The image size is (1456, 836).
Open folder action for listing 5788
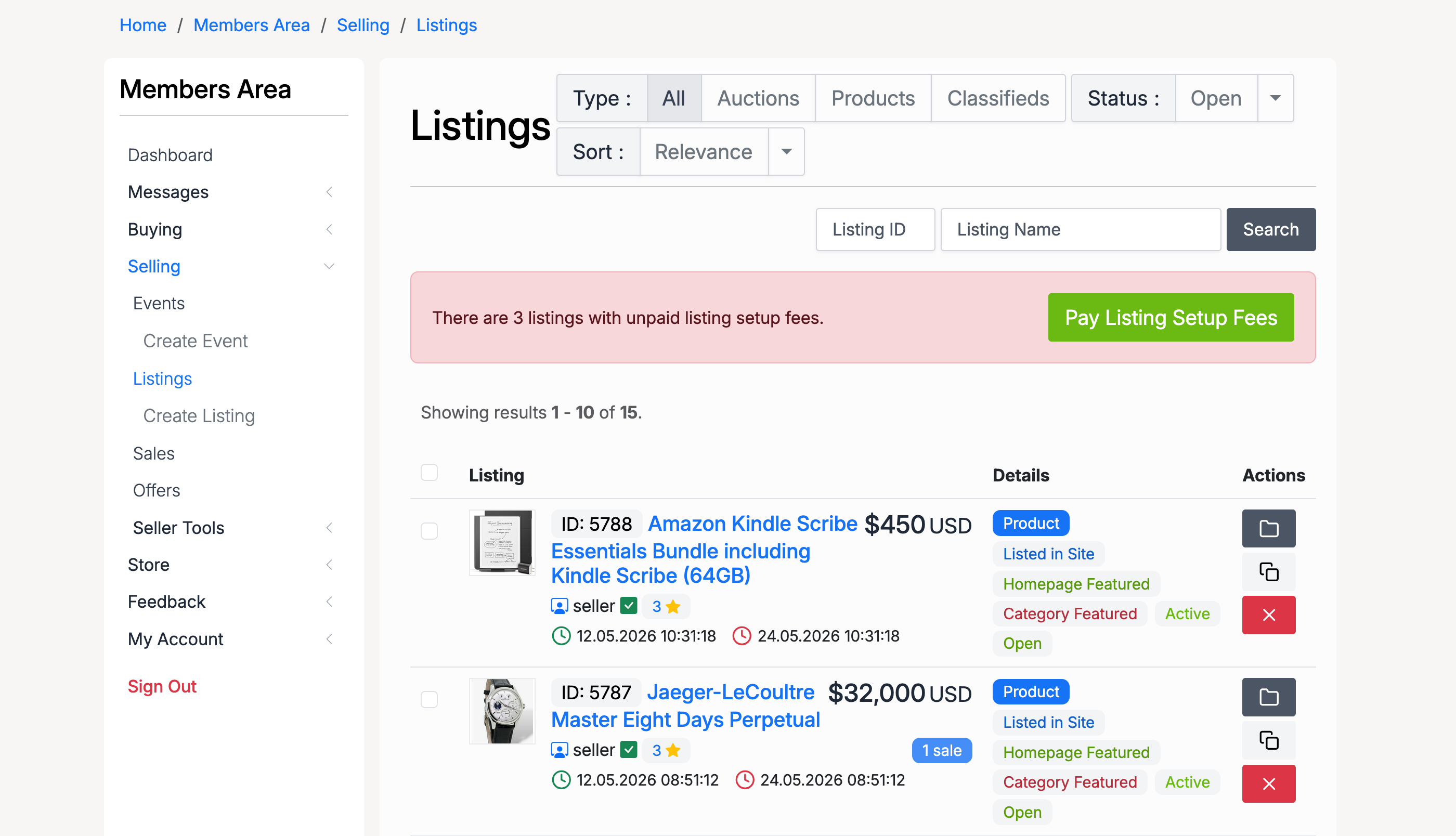point(1268,528)
